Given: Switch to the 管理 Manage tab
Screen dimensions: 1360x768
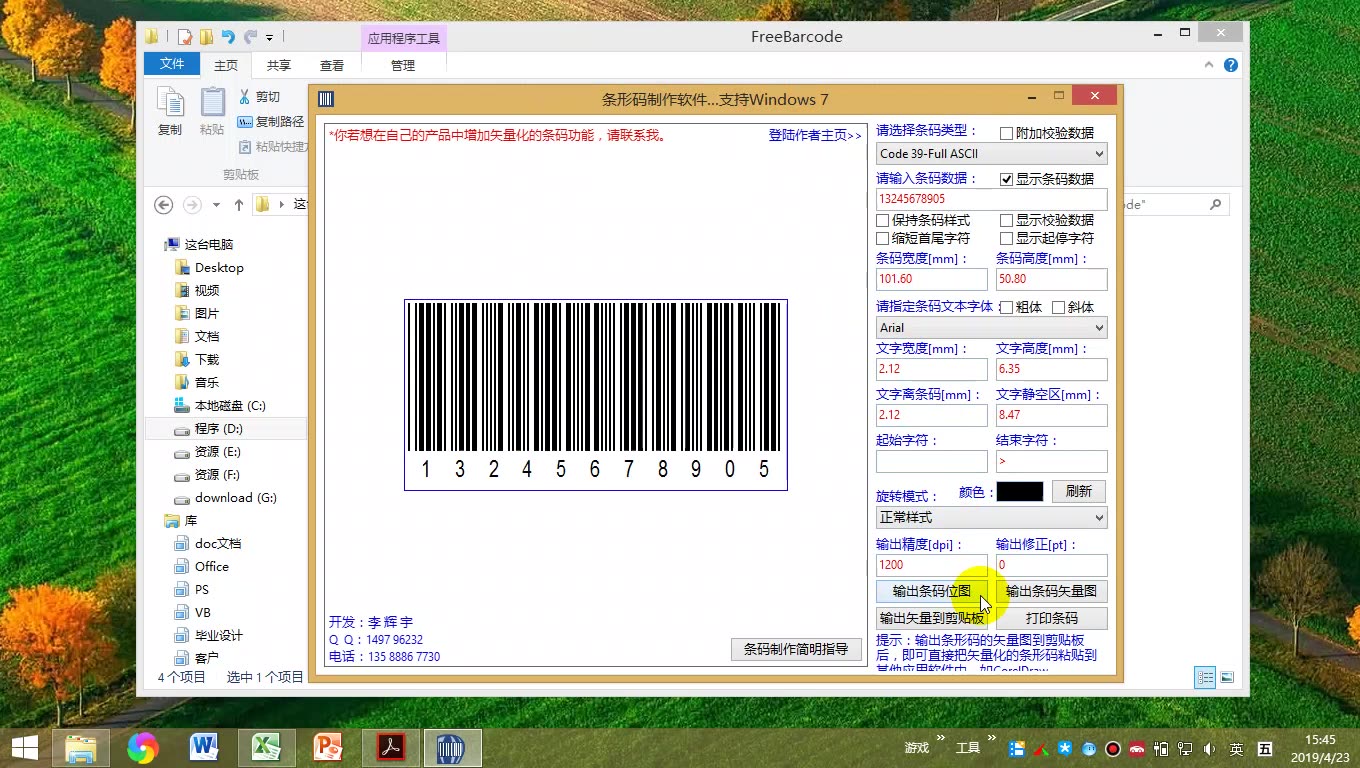Looking at the screenshot, I should click(403, 66).
